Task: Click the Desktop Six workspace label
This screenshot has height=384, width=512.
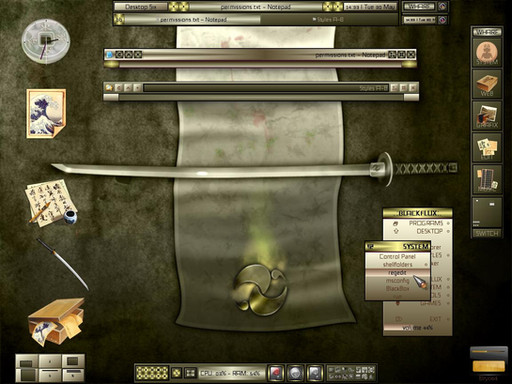Action: pyautogui.click(x=140, y=7)
